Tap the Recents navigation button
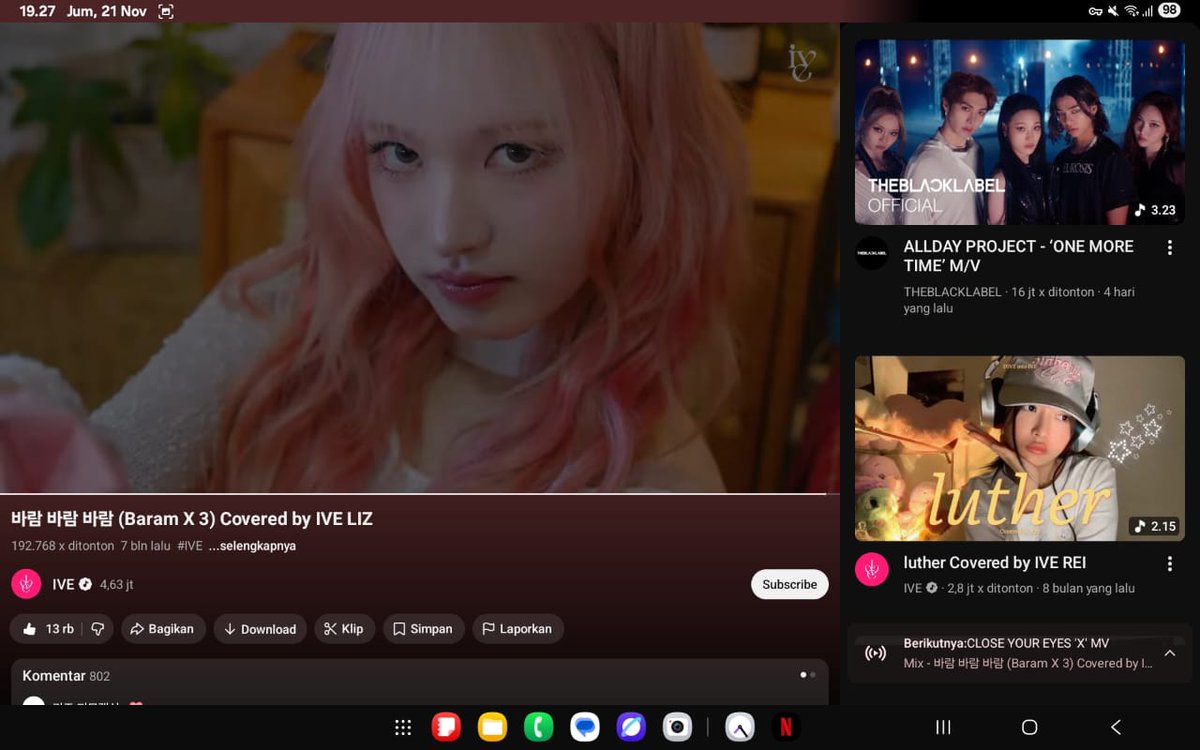The height and width of the screenshot is (750, 1200). pyautogui.click(x=943, y=727)
